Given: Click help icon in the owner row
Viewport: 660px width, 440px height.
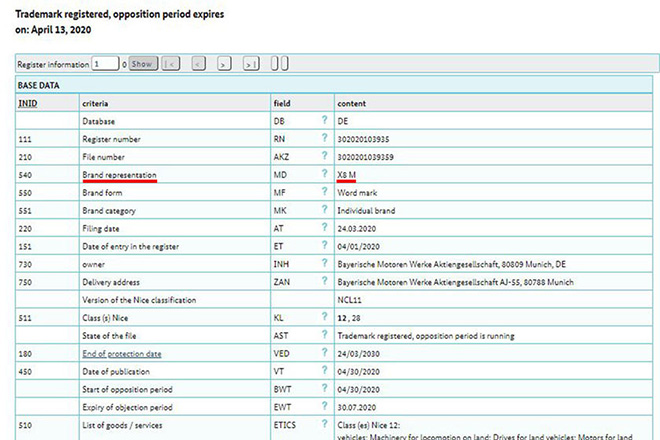Looking at the screenshot, I should click(x=324, y=264).
